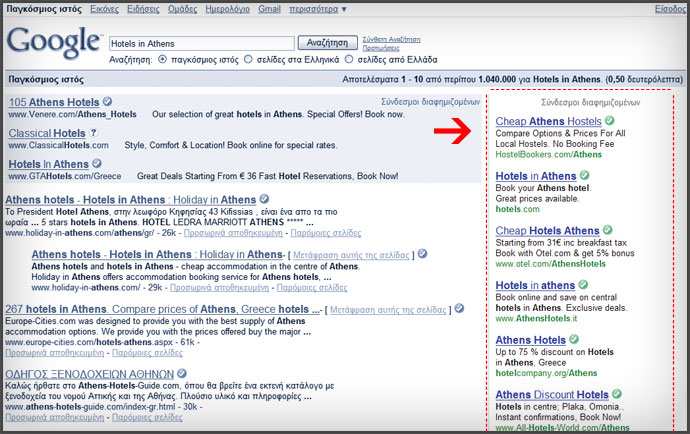Open Gmail in the top navigation
The image size is (690, 434).
[269, 9]
